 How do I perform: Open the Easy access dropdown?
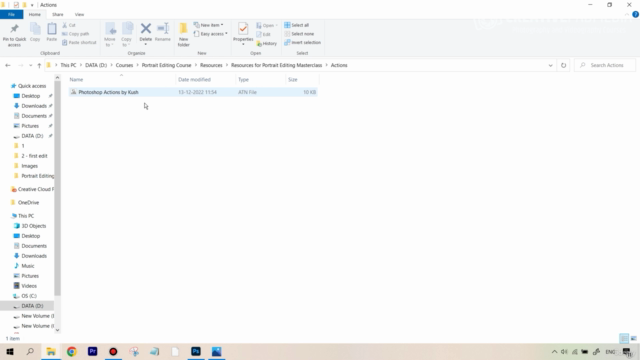coord(211,34)
